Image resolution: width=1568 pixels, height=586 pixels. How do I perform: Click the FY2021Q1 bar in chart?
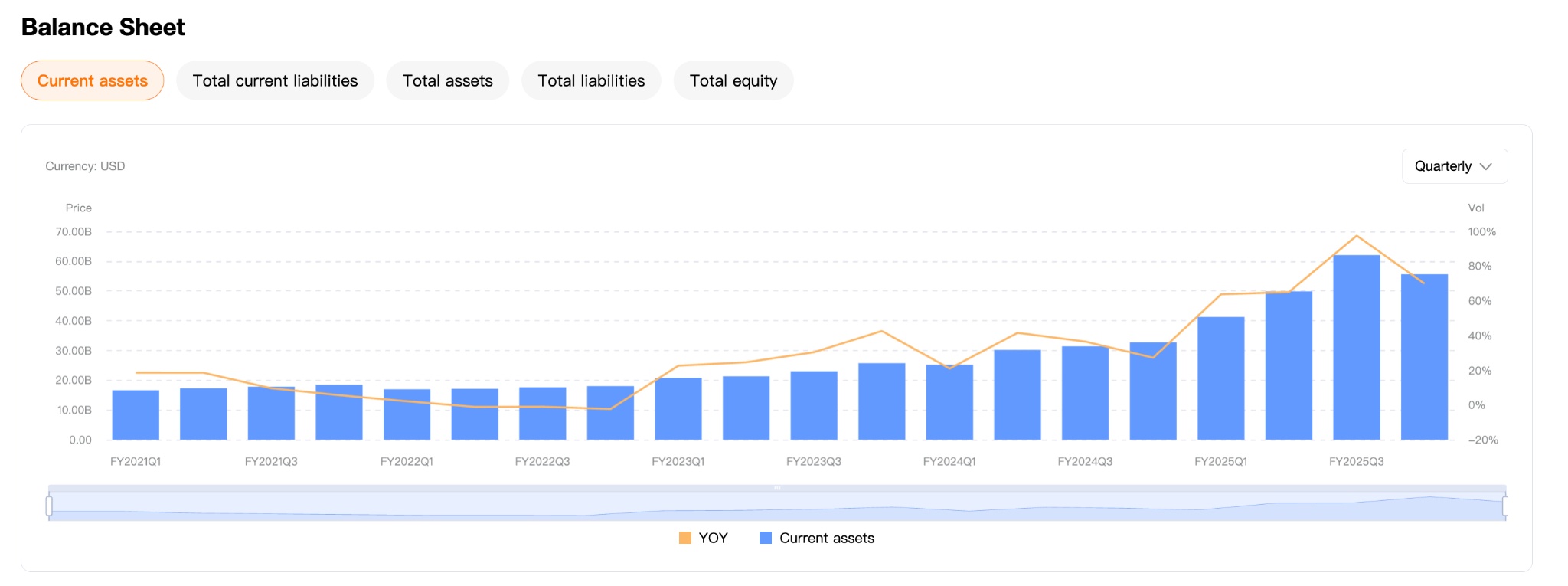tap(136, 415)
